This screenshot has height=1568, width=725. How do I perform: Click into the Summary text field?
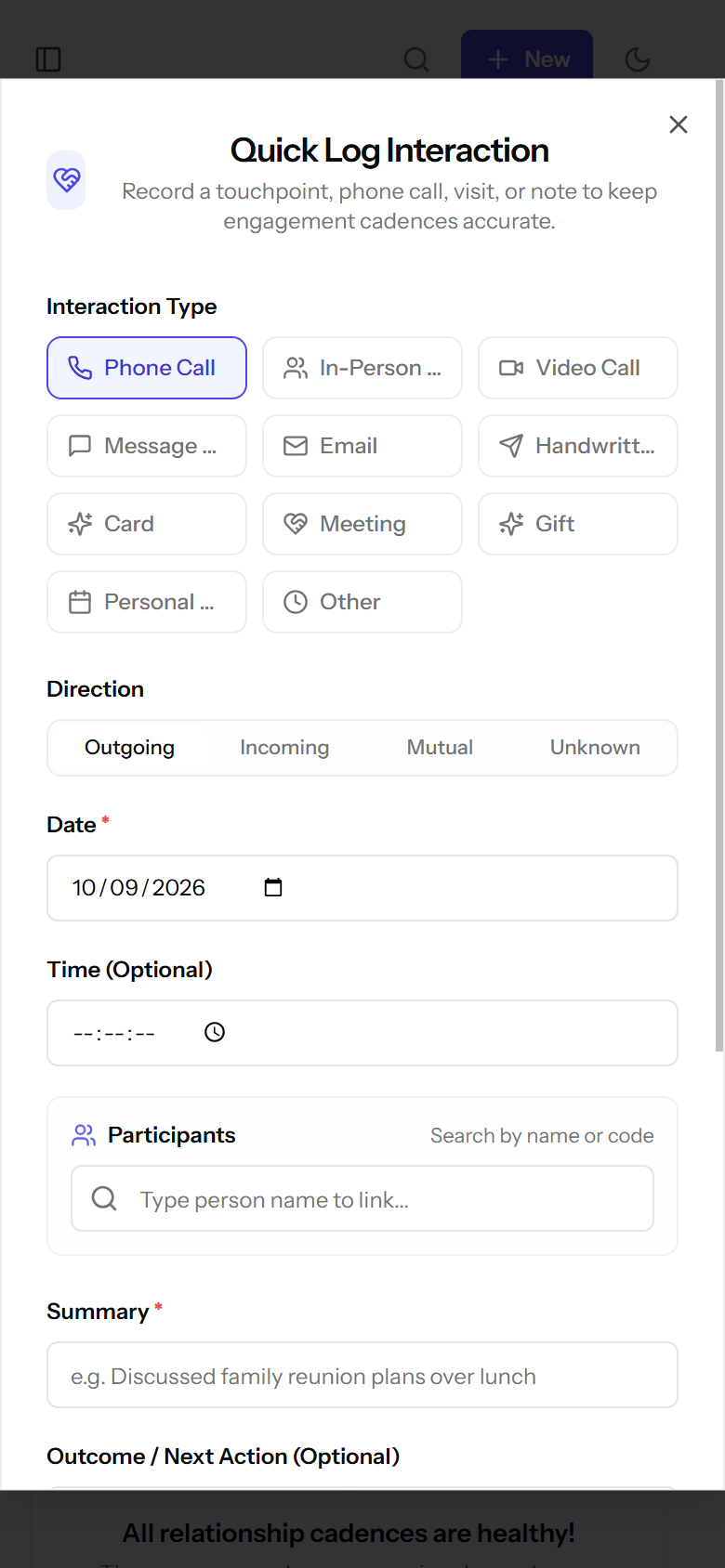(362, 1375)
